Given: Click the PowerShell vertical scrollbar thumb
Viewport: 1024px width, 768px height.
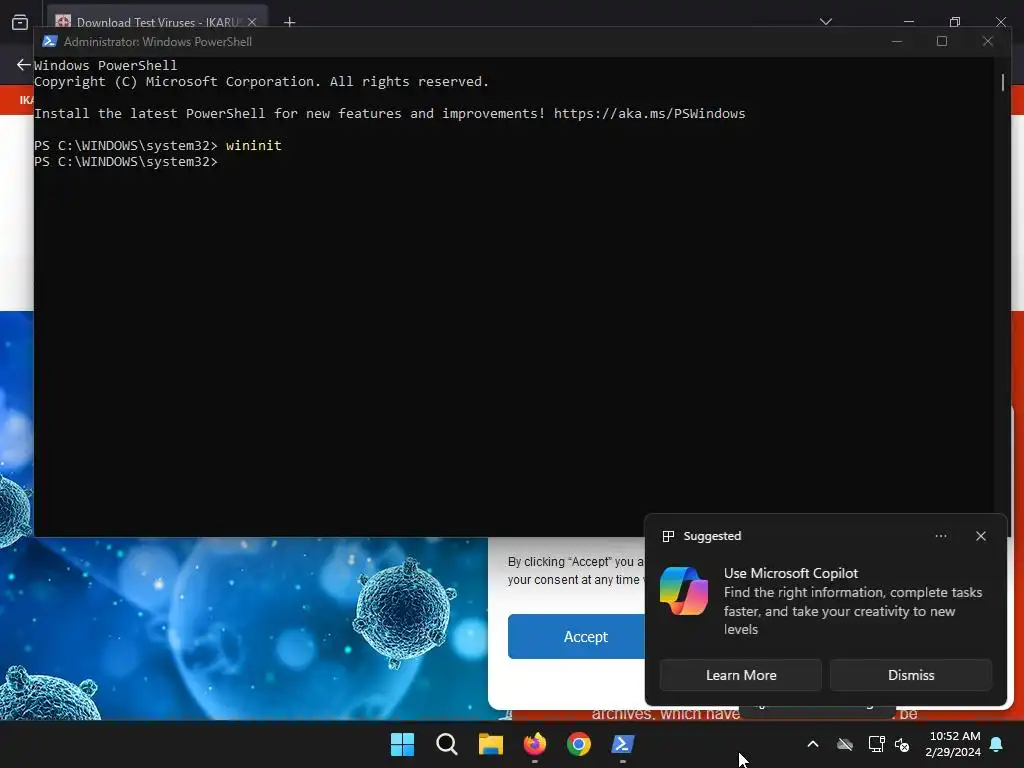Looking at the screenshot, I should [x=1002, y=82].
